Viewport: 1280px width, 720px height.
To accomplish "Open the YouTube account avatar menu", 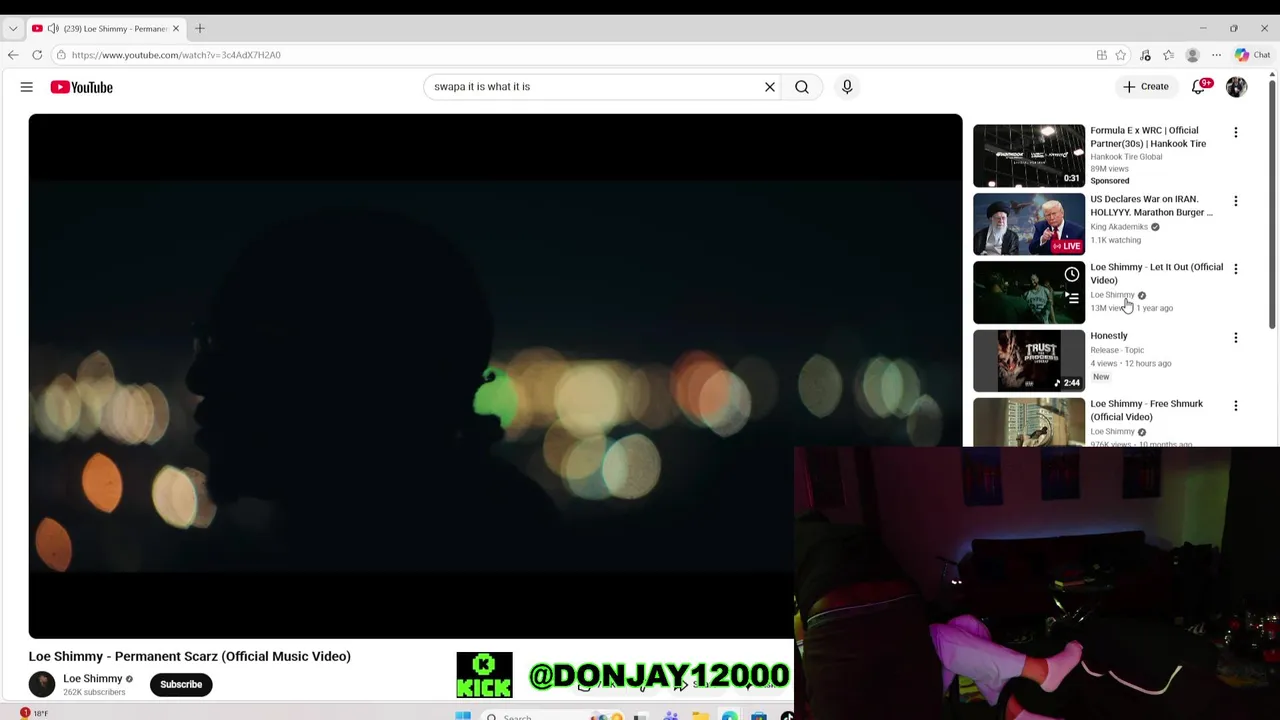I will coord(1237,87).
